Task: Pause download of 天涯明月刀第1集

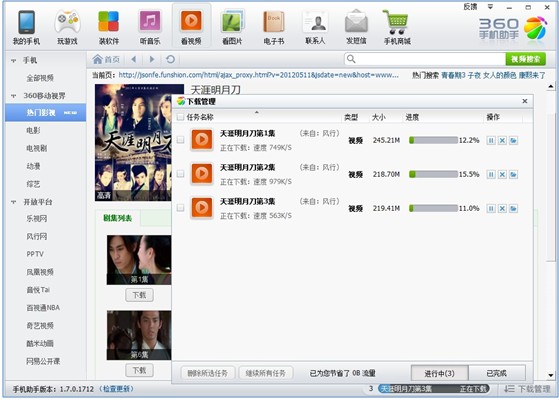Action: (491, 141)
